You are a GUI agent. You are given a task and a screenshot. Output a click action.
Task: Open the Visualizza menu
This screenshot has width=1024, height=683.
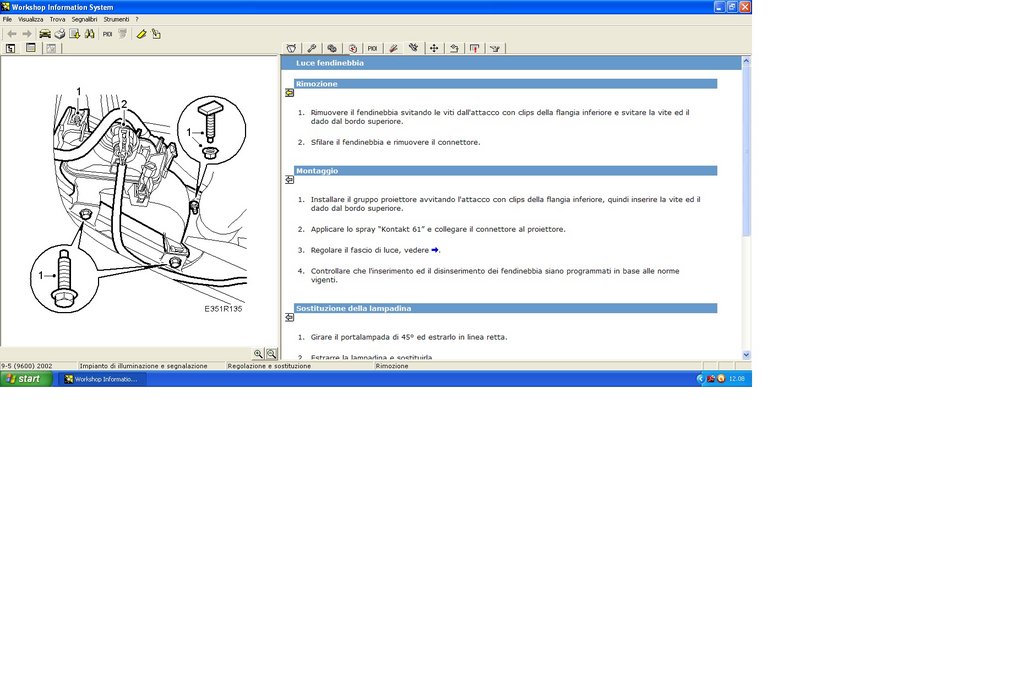pyautogui.click(x=30, y=20)
